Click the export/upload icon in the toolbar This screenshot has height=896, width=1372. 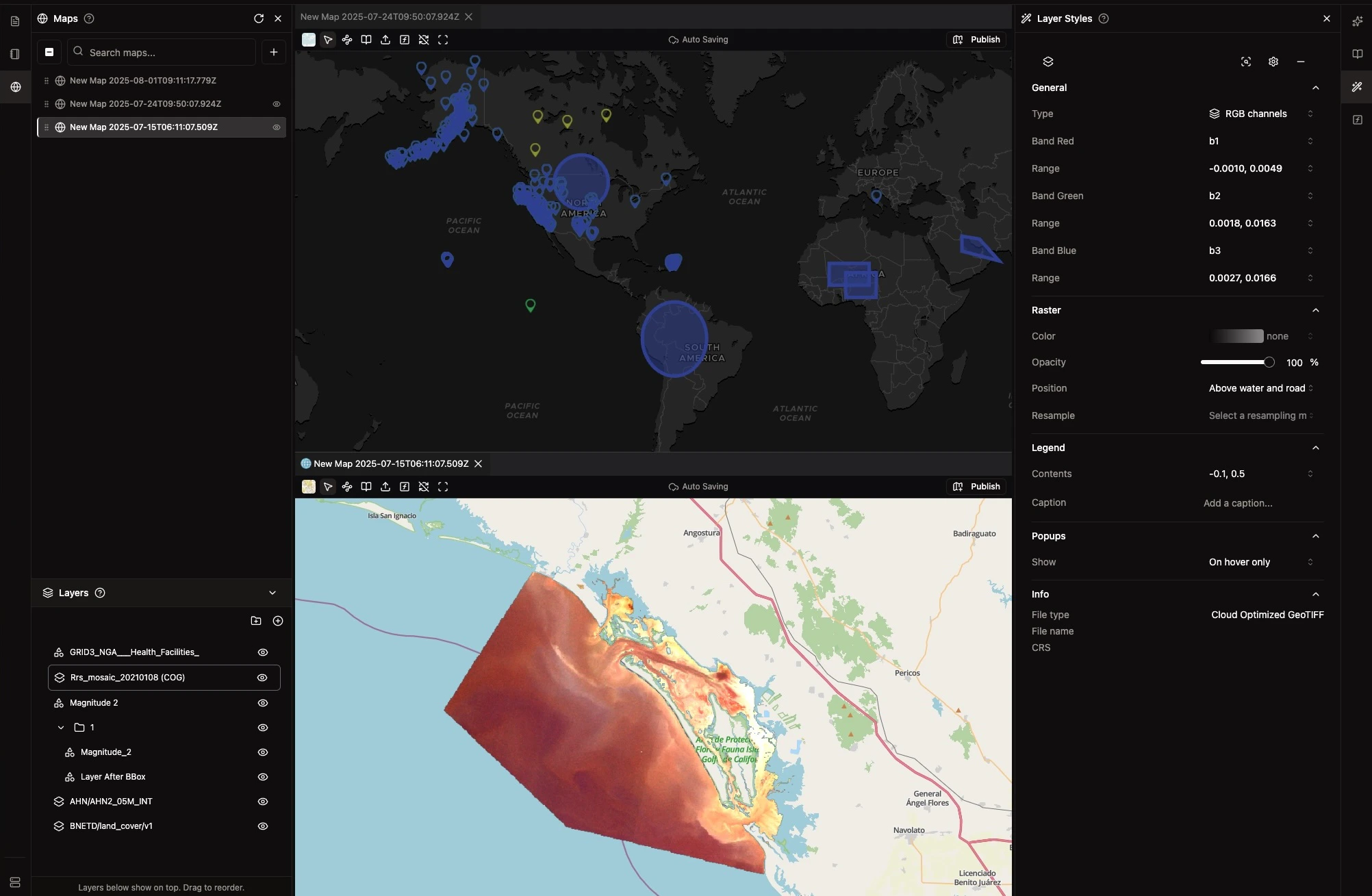385,40
